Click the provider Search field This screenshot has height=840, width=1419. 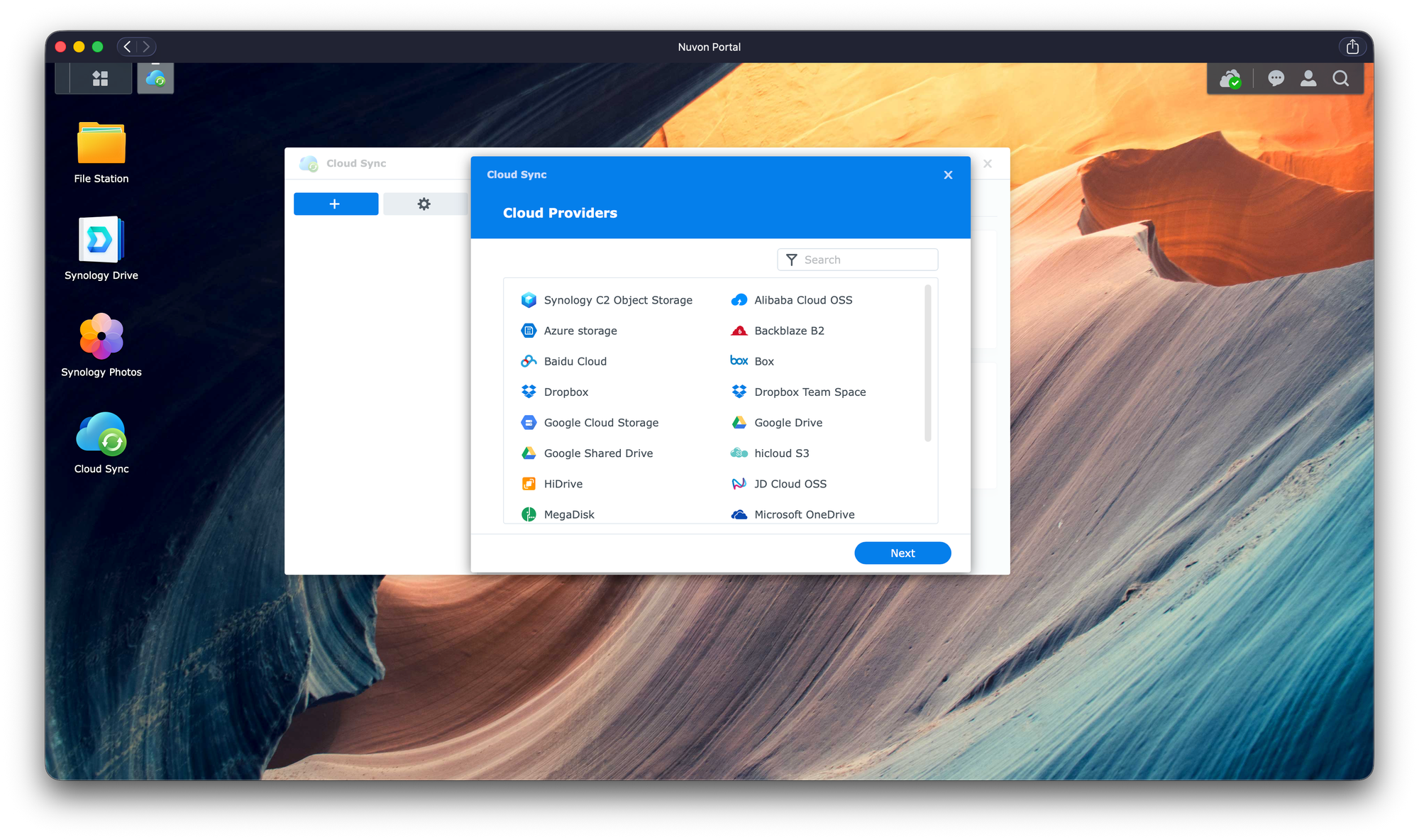(867, 260)
